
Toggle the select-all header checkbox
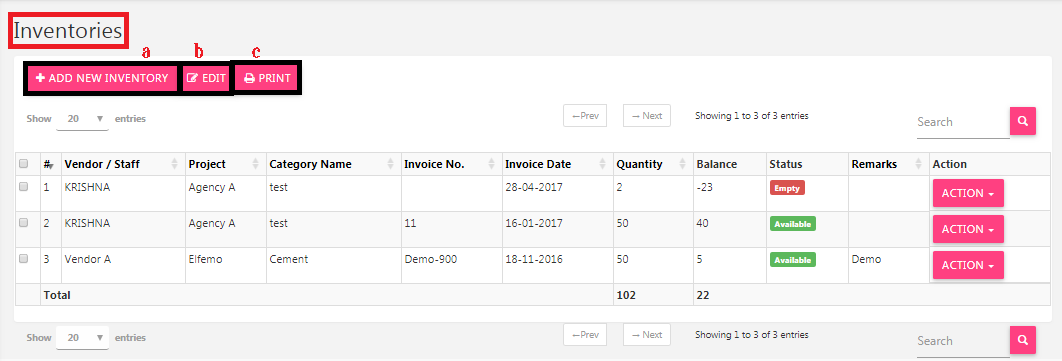[24, 164]
